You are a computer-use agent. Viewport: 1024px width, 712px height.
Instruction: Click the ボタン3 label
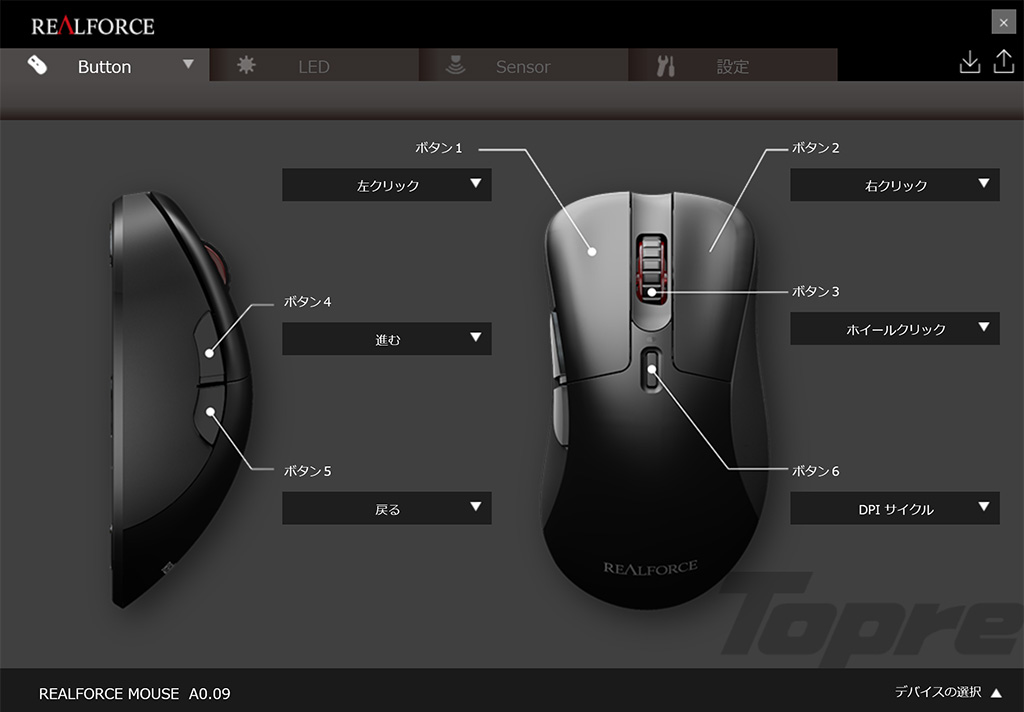tap(816, 291)
